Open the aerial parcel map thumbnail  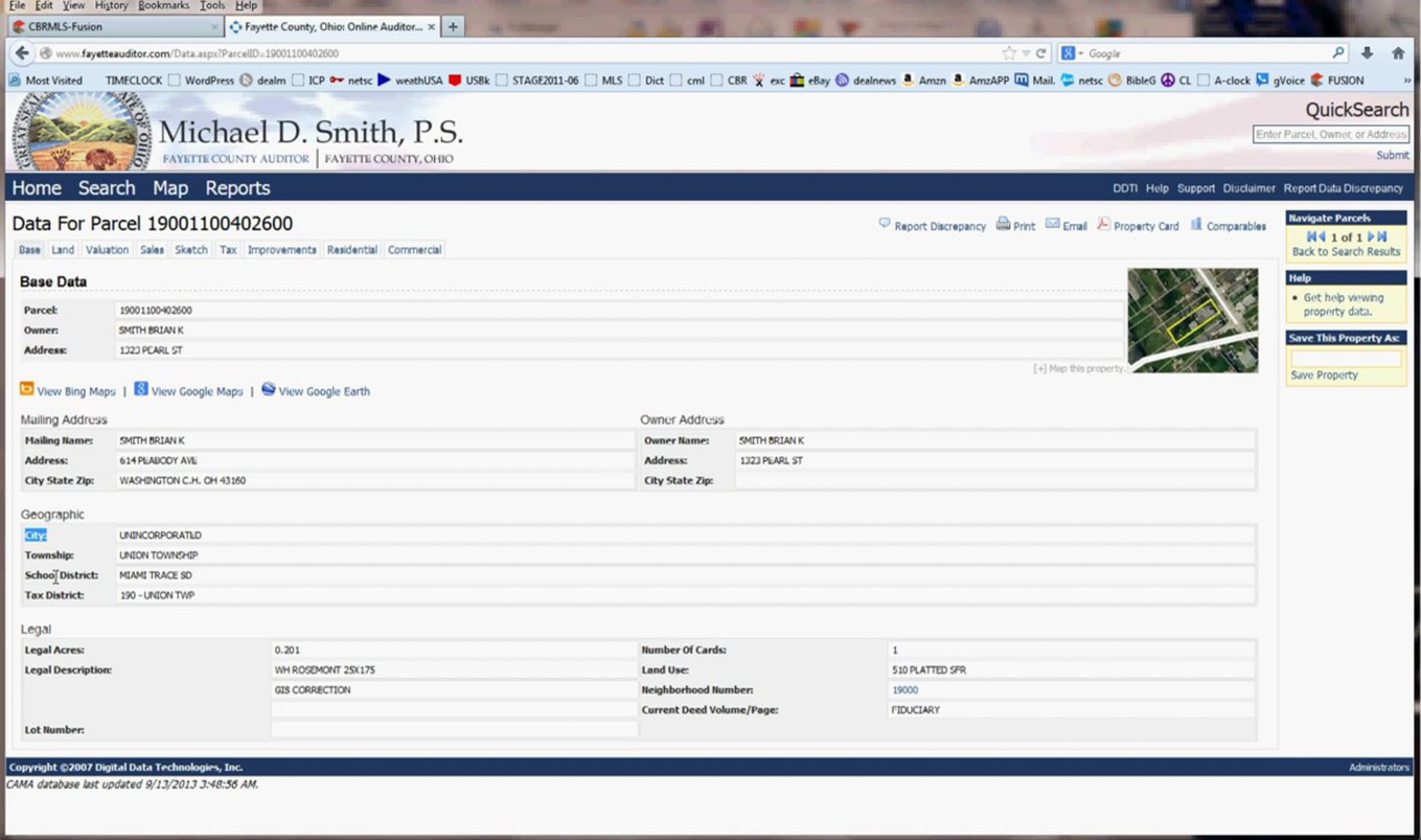(x=1193, y=320)
